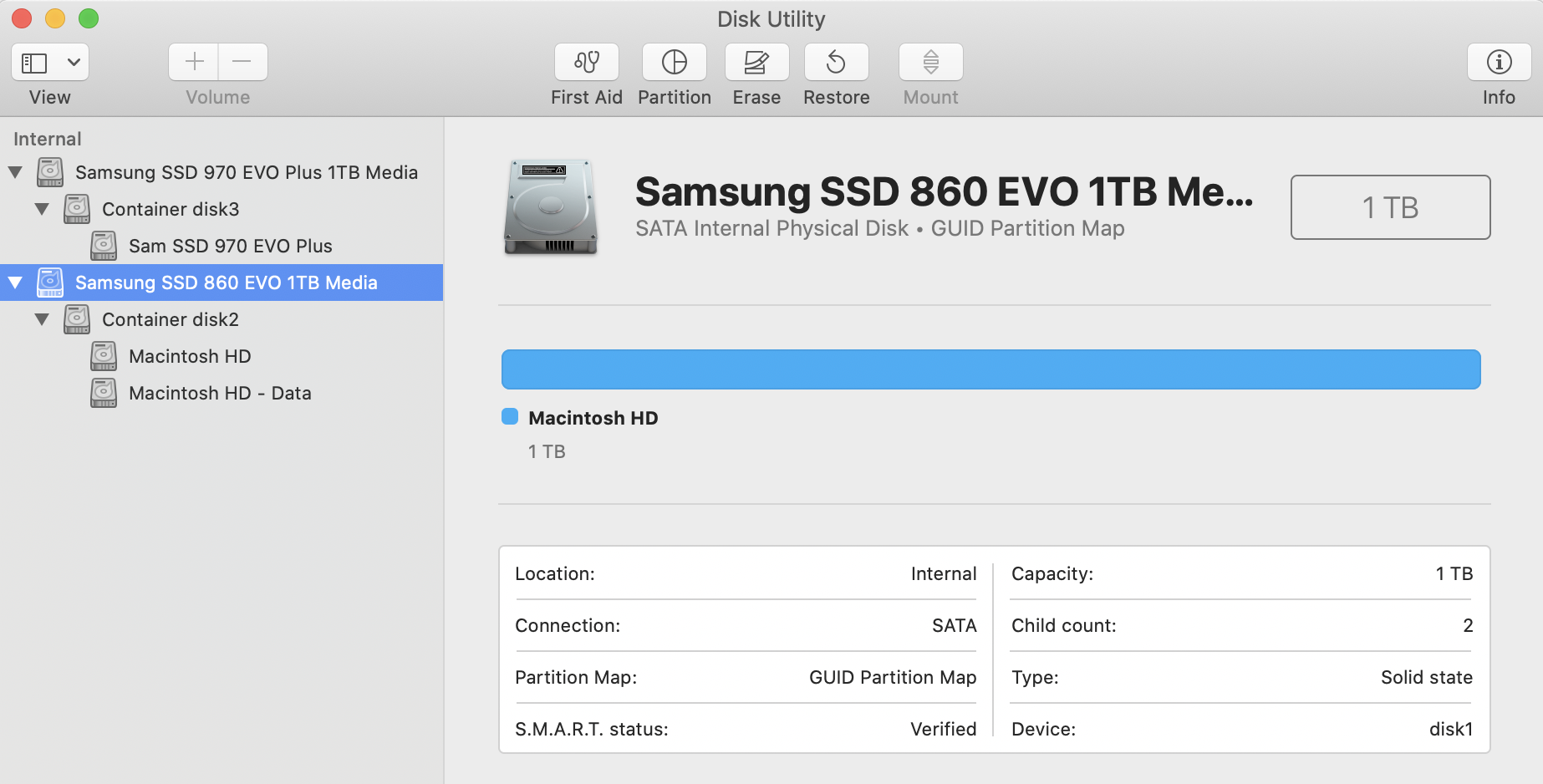This screenshot has height=784, width=1543.
Task: Click the Restore arrow icon
Action: click(836, 62)
